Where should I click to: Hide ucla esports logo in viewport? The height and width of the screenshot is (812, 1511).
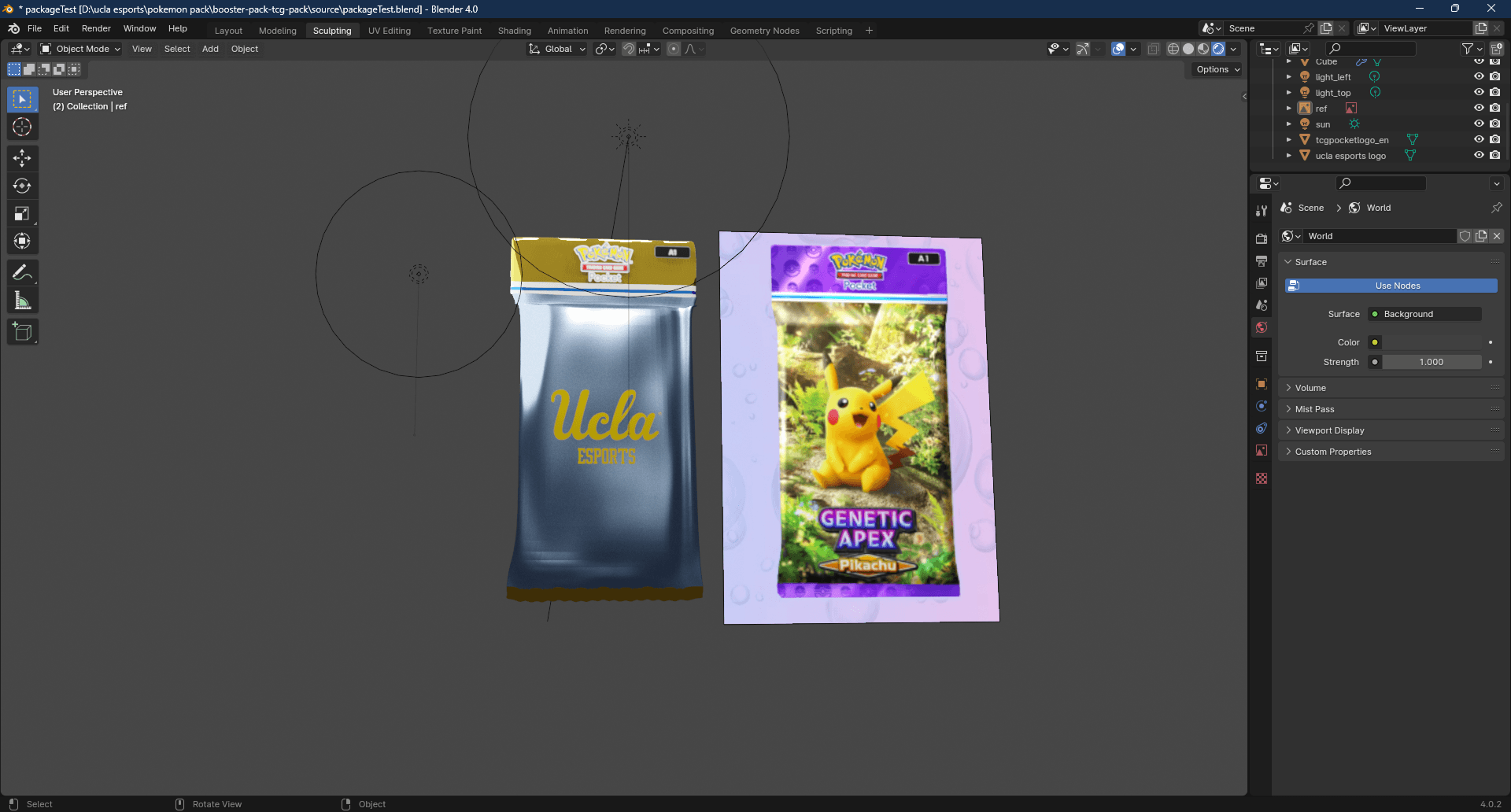pyautogui.click(x=1479, y=156)
